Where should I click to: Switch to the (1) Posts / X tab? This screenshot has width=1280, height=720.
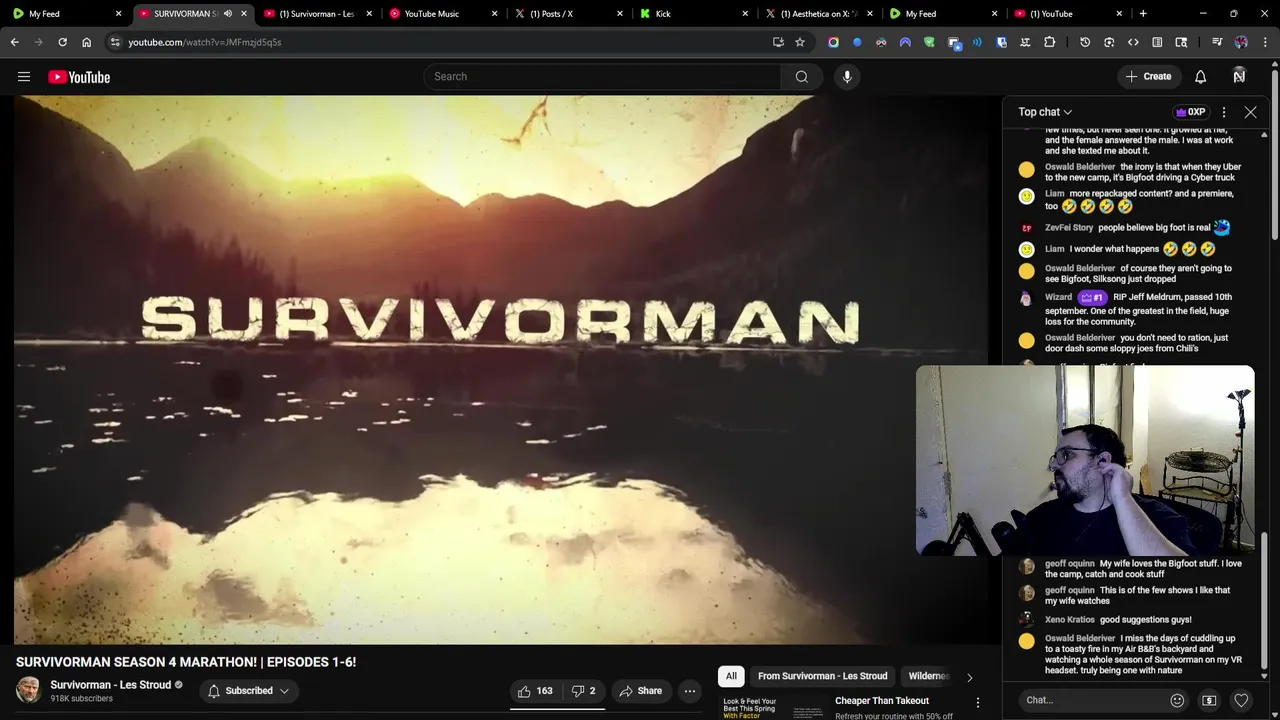point(569,14)
